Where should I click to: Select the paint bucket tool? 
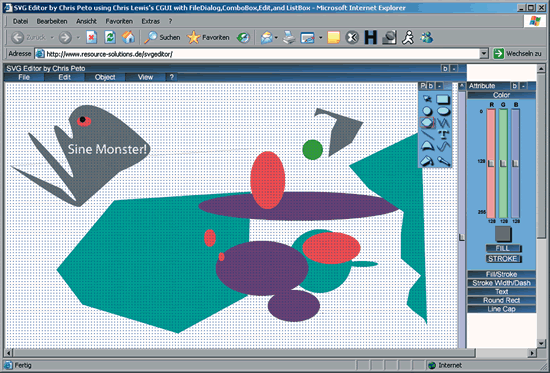click(x=427, y=161)
